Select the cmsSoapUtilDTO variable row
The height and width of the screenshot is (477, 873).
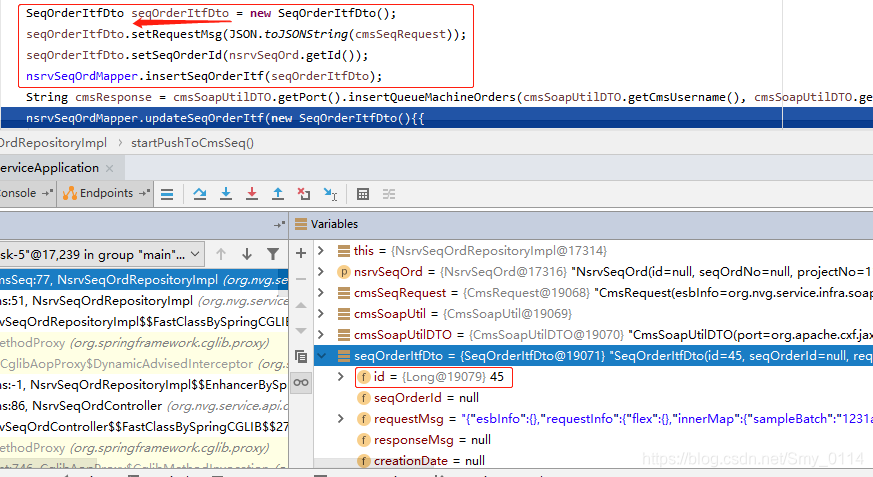[593, 335]
